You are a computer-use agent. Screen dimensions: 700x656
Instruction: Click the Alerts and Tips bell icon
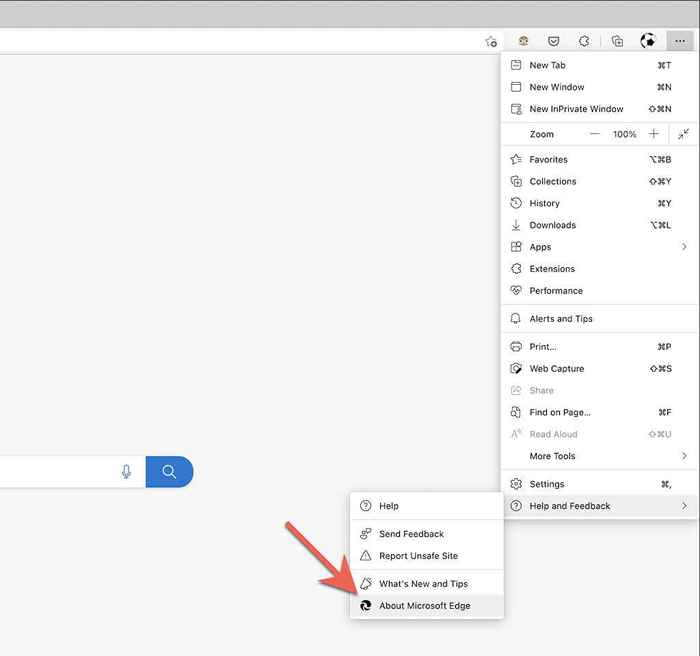pos(516,319)
